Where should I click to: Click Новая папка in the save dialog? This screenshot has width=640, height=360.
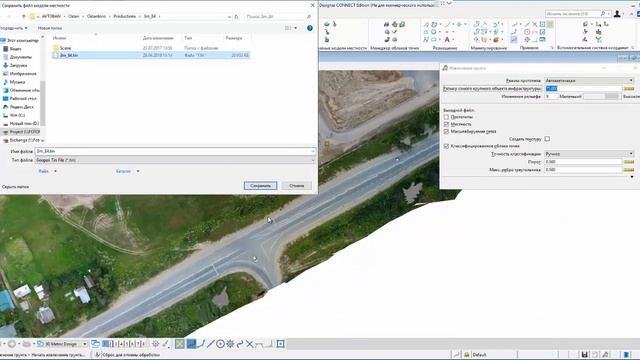[50, 28]
